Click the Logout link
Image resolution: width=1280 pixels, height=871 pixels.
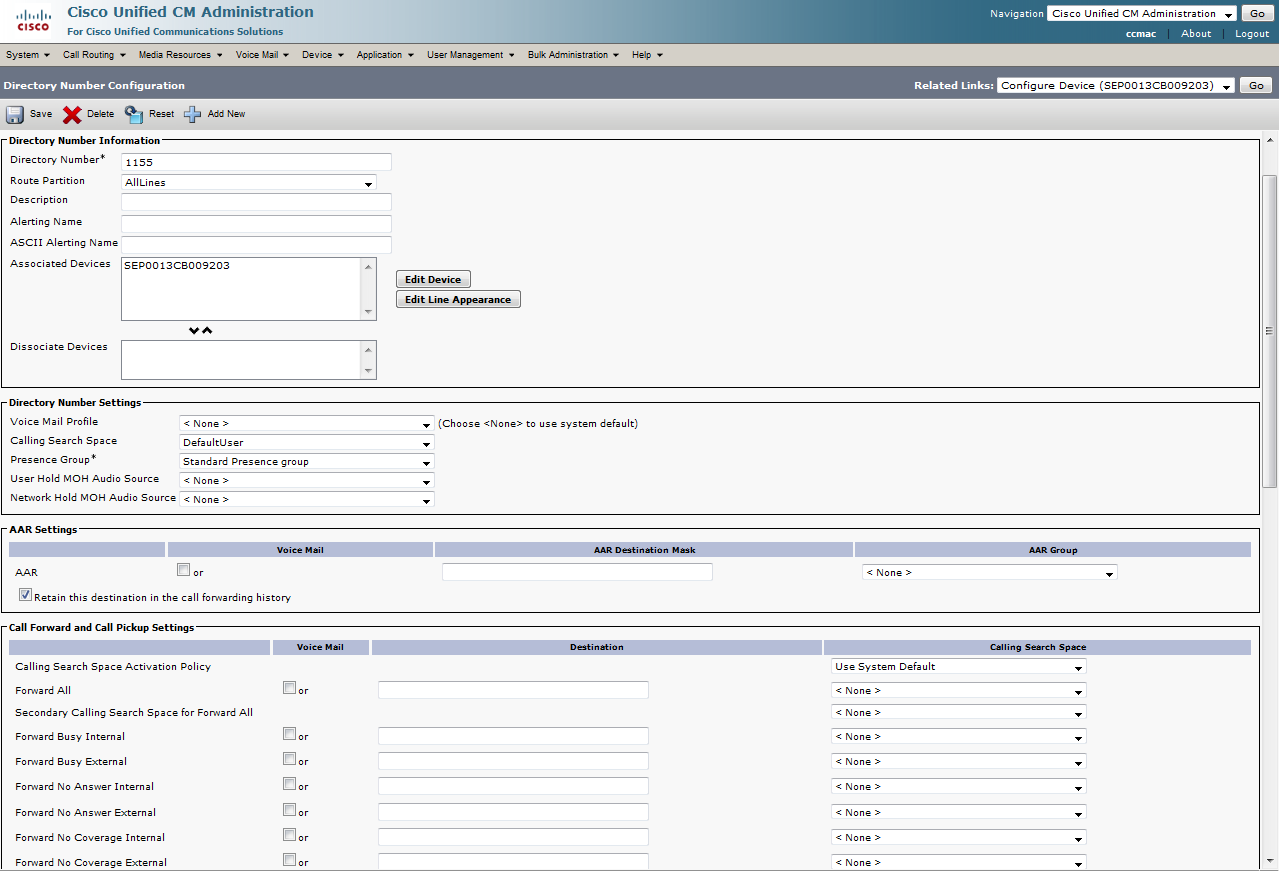pyautogui.click(x=1251, y=34)
